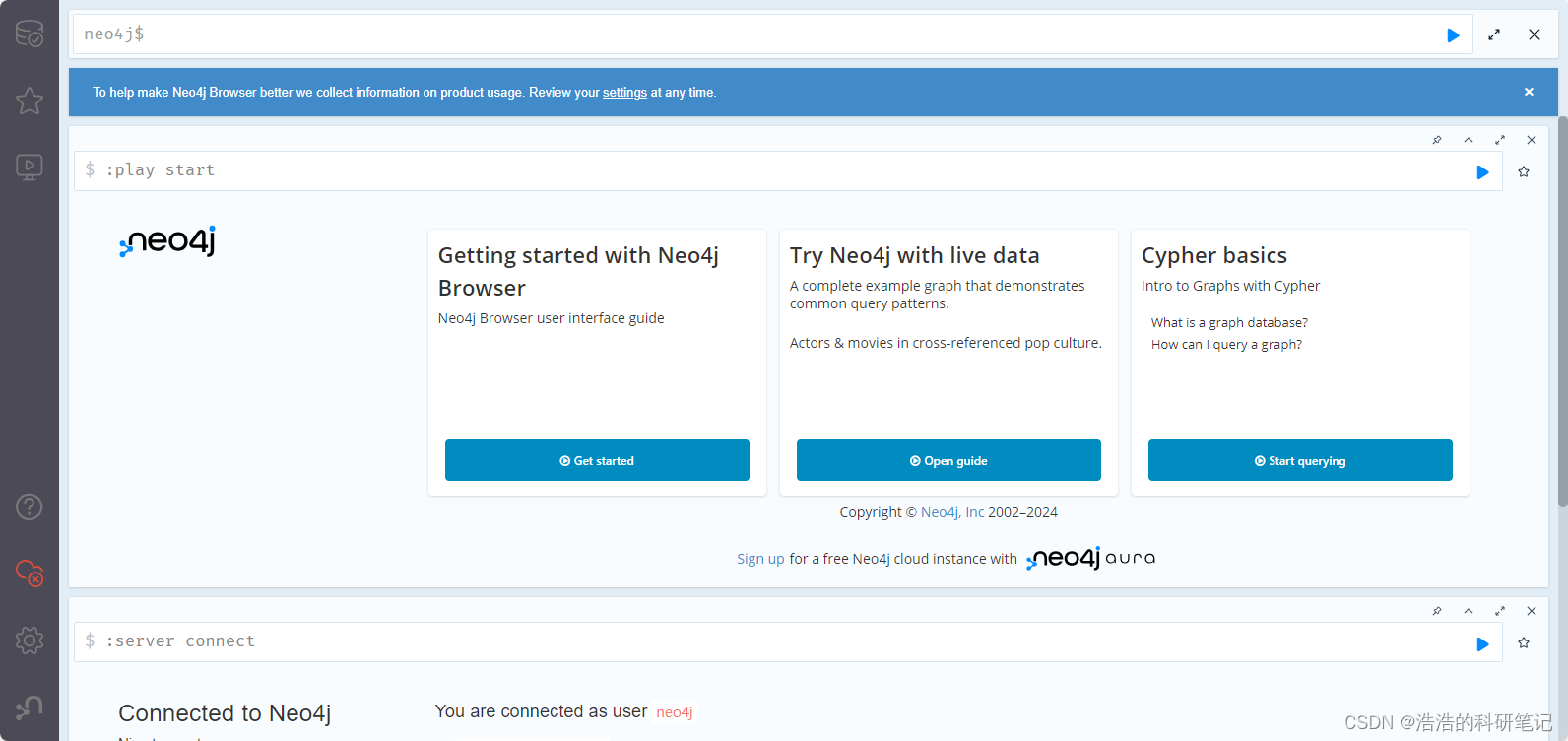The width and height of the screenshot is (1568, 741).
Task: Click the neo4j username badge
Action: (x=675, y=712)
